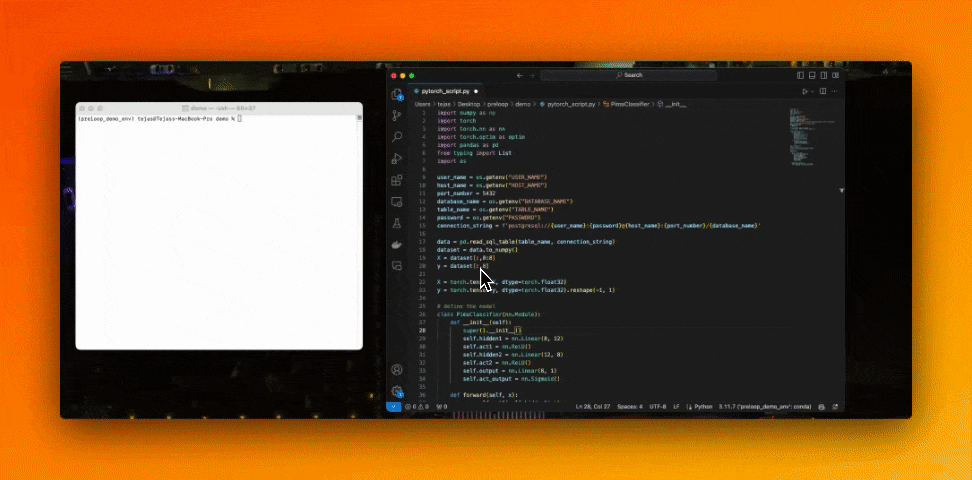972x480 pixels.
Task: Select Python language mode in status bar
Action: [x=703, y=407]
